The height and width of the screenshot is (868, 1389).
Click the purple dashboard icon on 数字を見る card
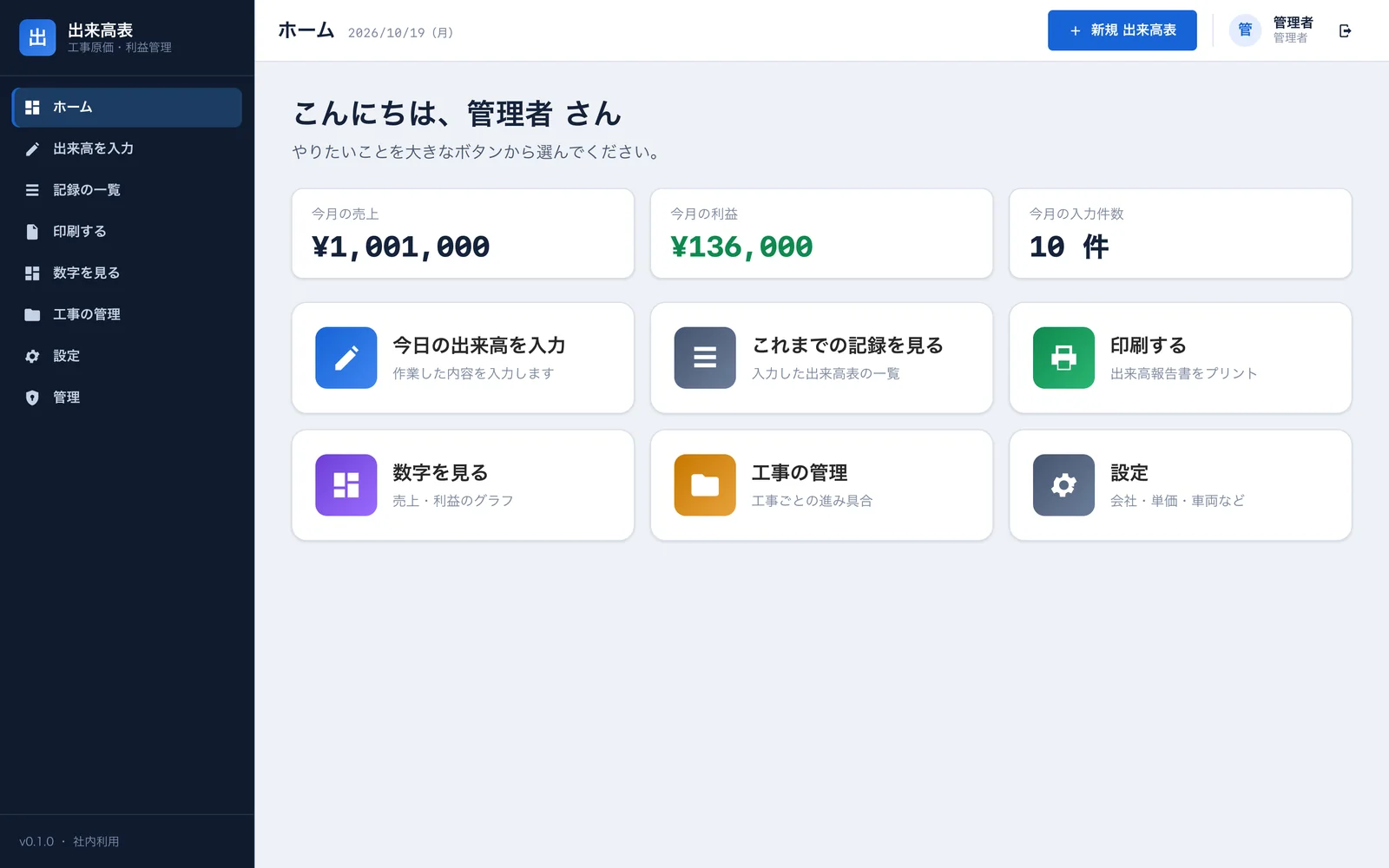[346, 485]
